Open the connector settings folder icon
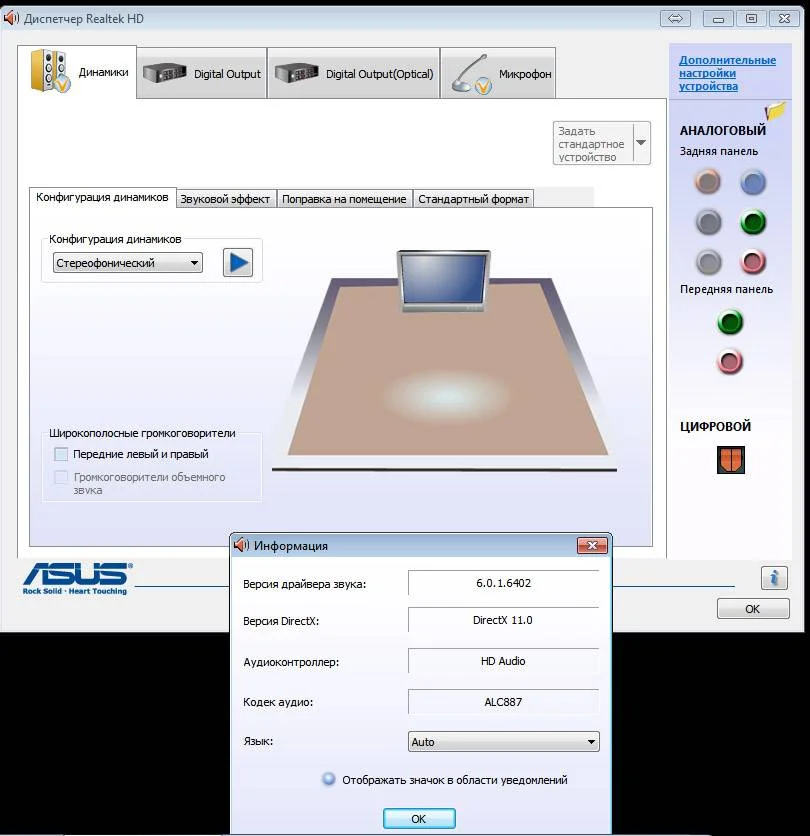This screenshot has height=836, width=810. (775, 110)
